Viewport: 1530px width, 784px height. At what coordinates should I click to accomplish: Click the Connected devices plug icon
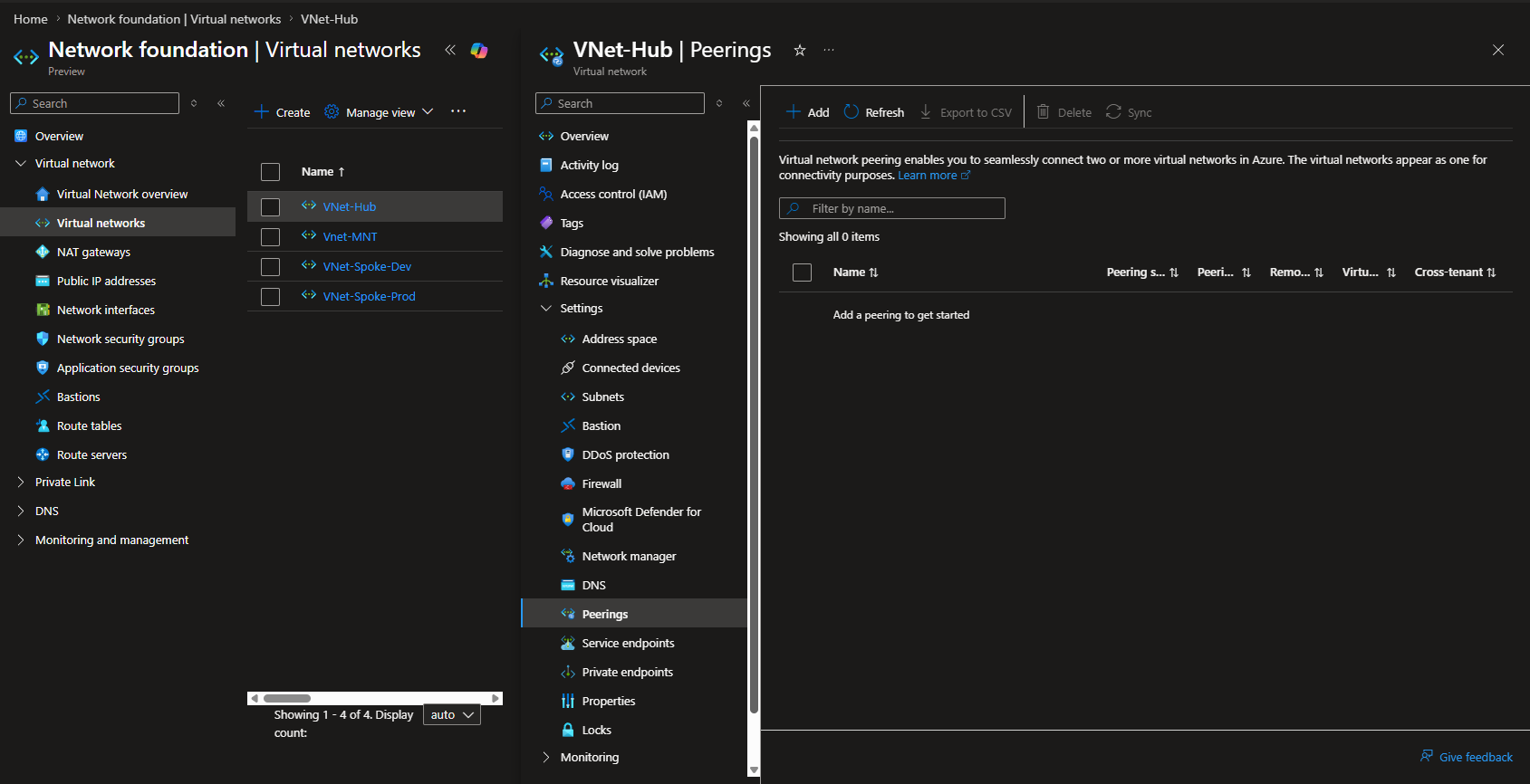[x=568, y=368]
